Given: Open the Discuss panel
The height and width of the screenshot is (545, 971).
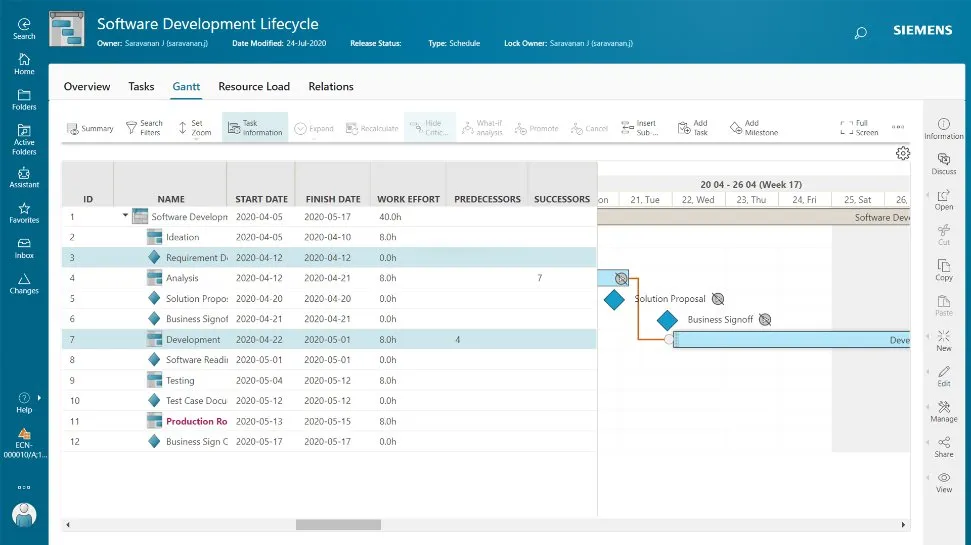Looking at the screenshot, I should pyautogui.click(x=944, y=164).
